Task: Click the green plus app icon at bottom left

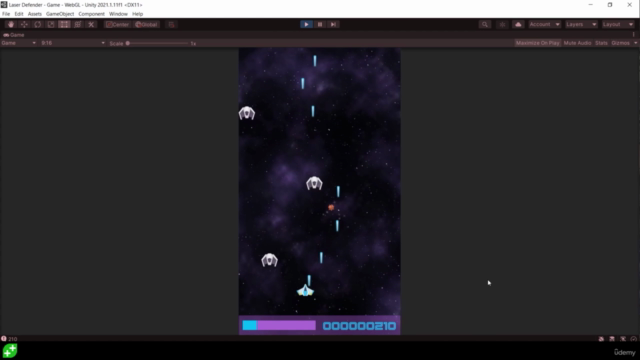Action: [10, 351]
